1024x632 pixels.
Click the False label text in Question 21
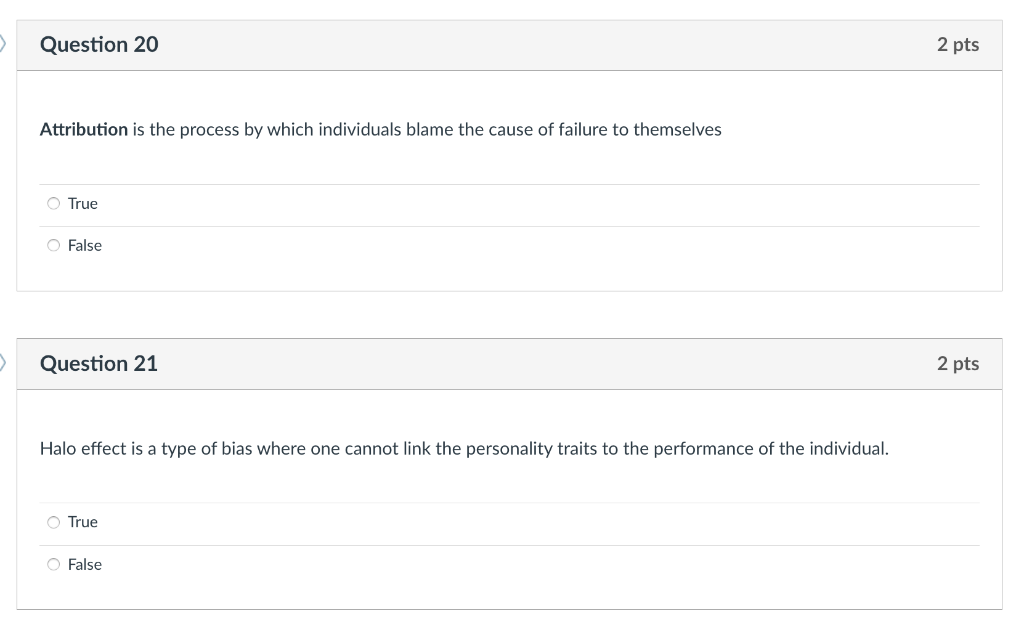point(84,564)
